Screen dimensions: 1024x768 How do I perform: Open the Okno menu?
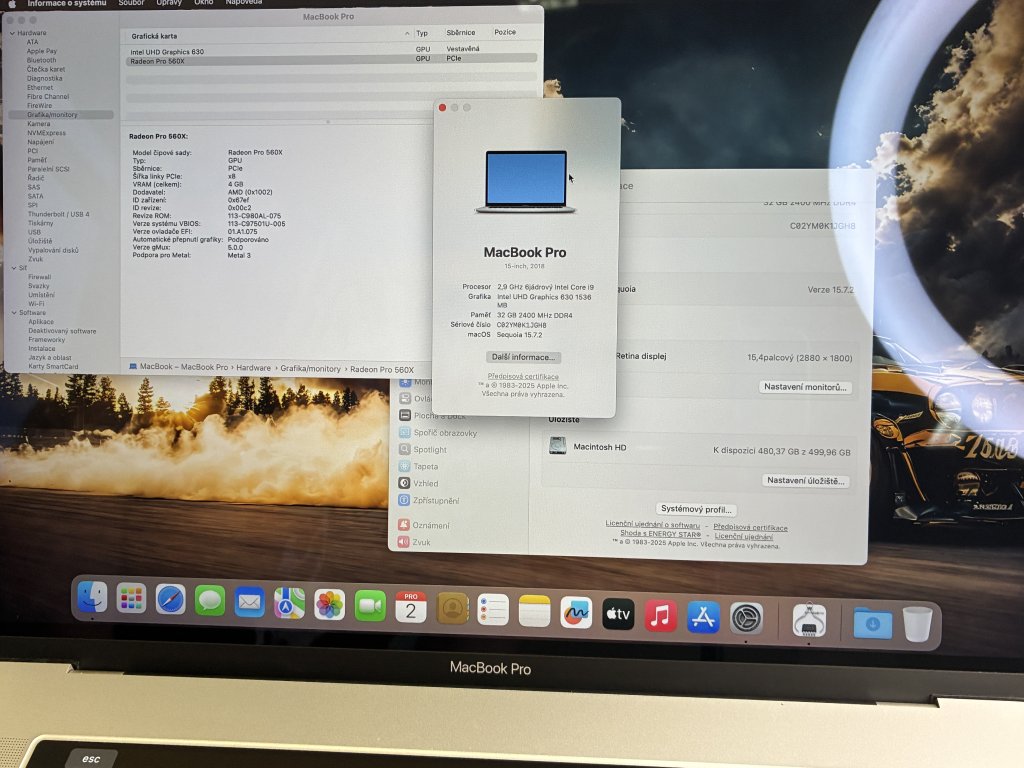coord(204,3)
